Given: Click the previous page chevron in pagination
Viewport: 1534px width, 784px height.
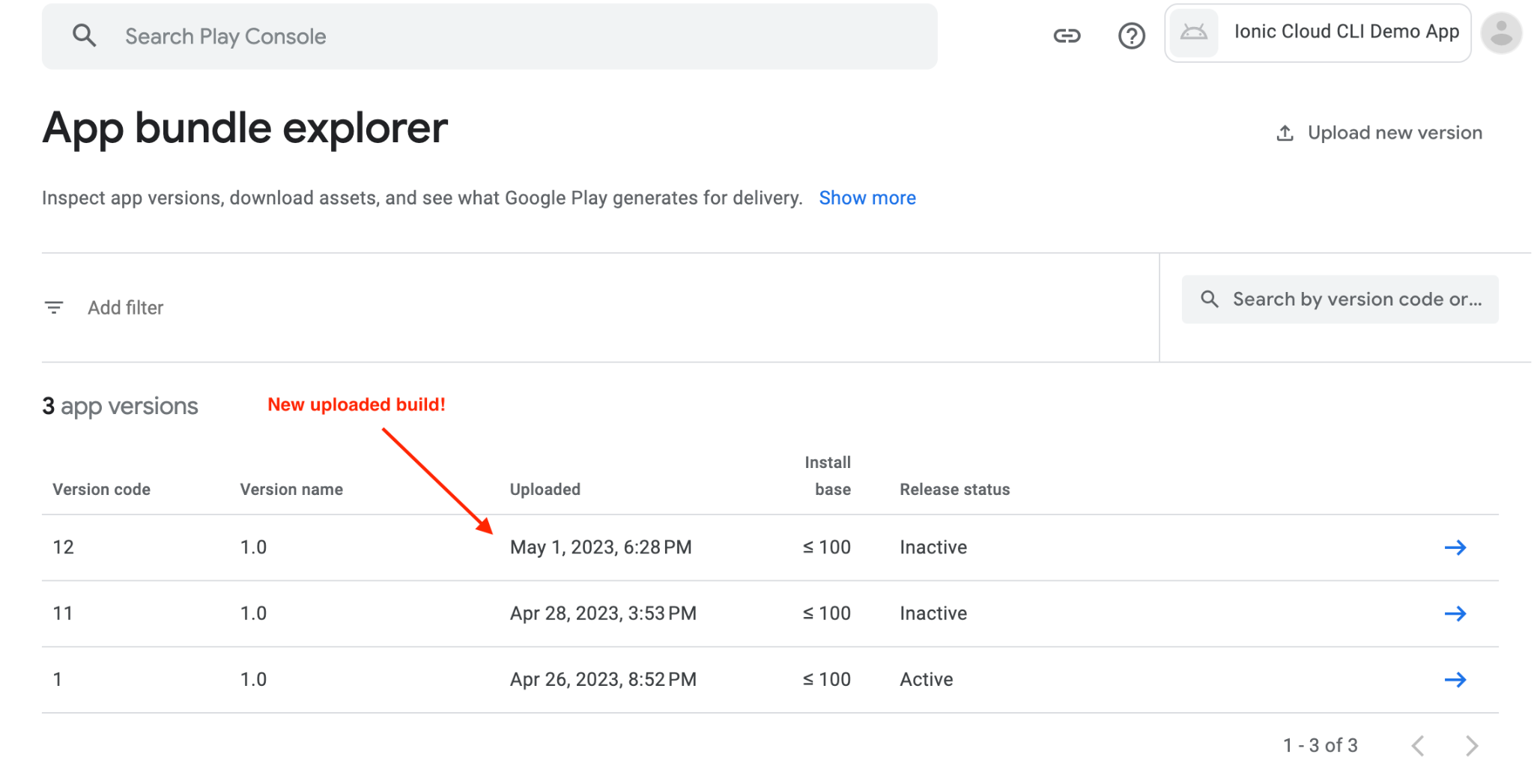Looking at the screenshot, I should point(1419,745).
